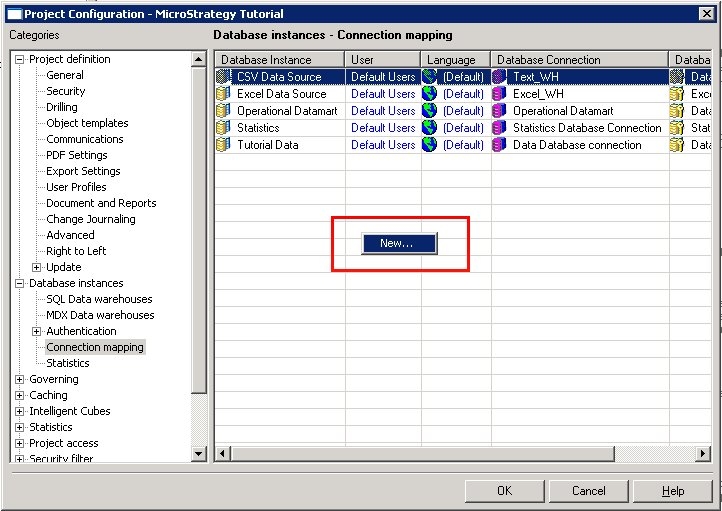
Task: Expand the Authentication tree node
Action: [36, 331]
